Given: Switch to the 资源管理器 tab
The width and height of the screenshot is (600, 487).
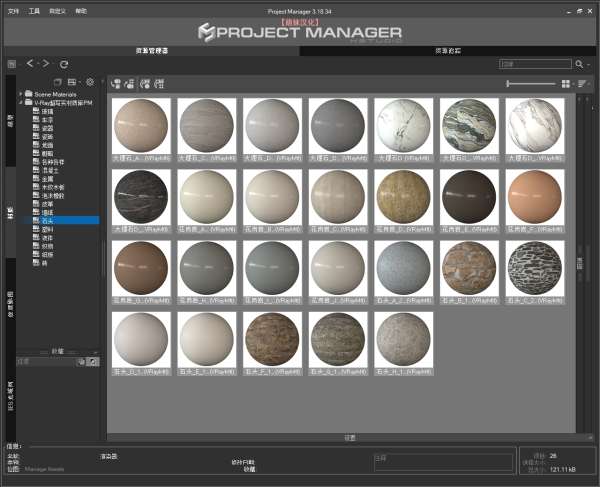Looking at the screenshot, I should (x=152, y=50).
